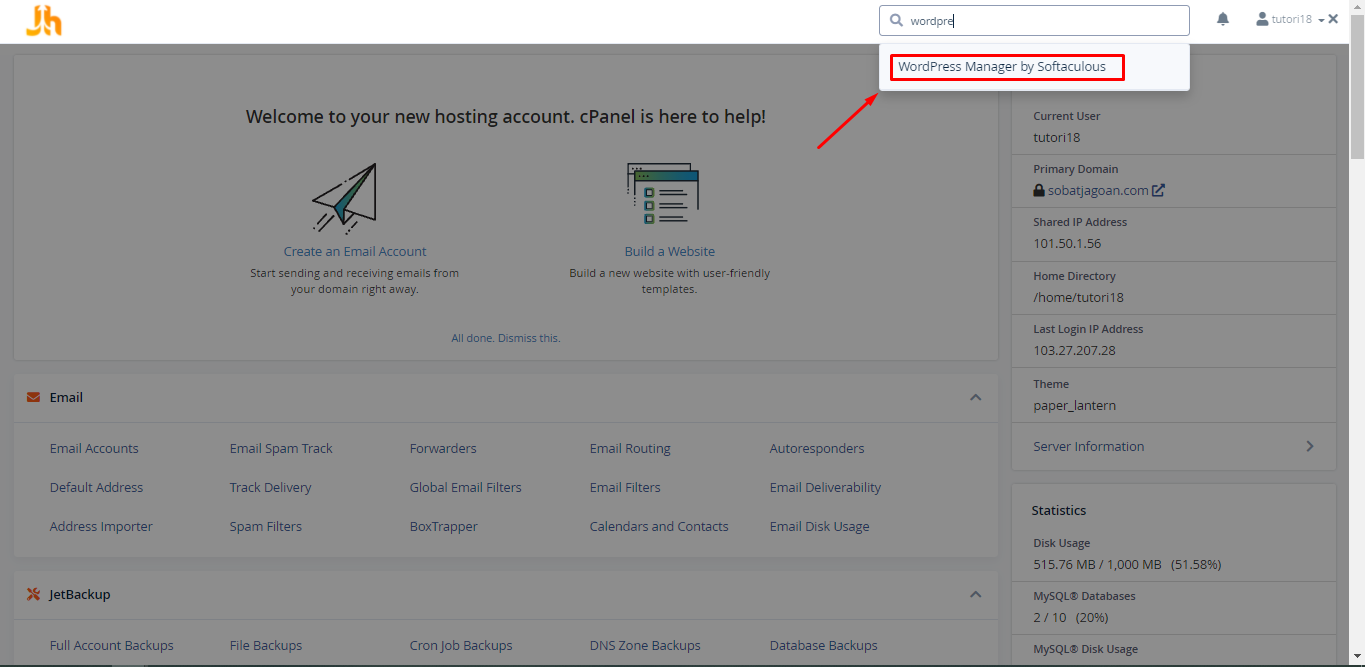Image resolution: width=1365 pixels, height=667 pixels.
Task: Click the Build a Website illustration icon
Action: pyautogui.click(x=663, y=194)
